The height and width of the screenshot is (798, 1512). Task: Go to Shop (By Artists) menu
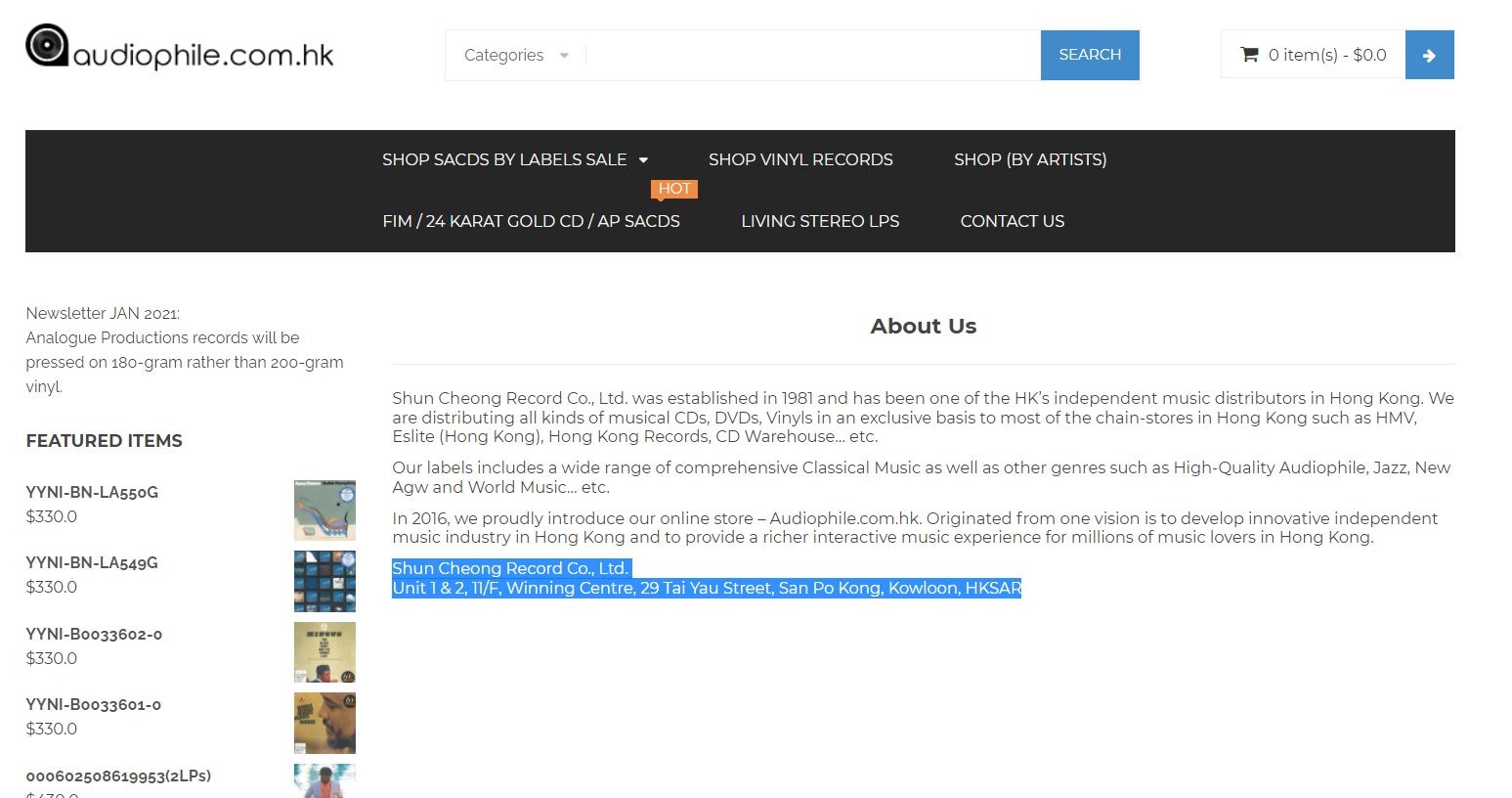click(x=1029, y=159)
